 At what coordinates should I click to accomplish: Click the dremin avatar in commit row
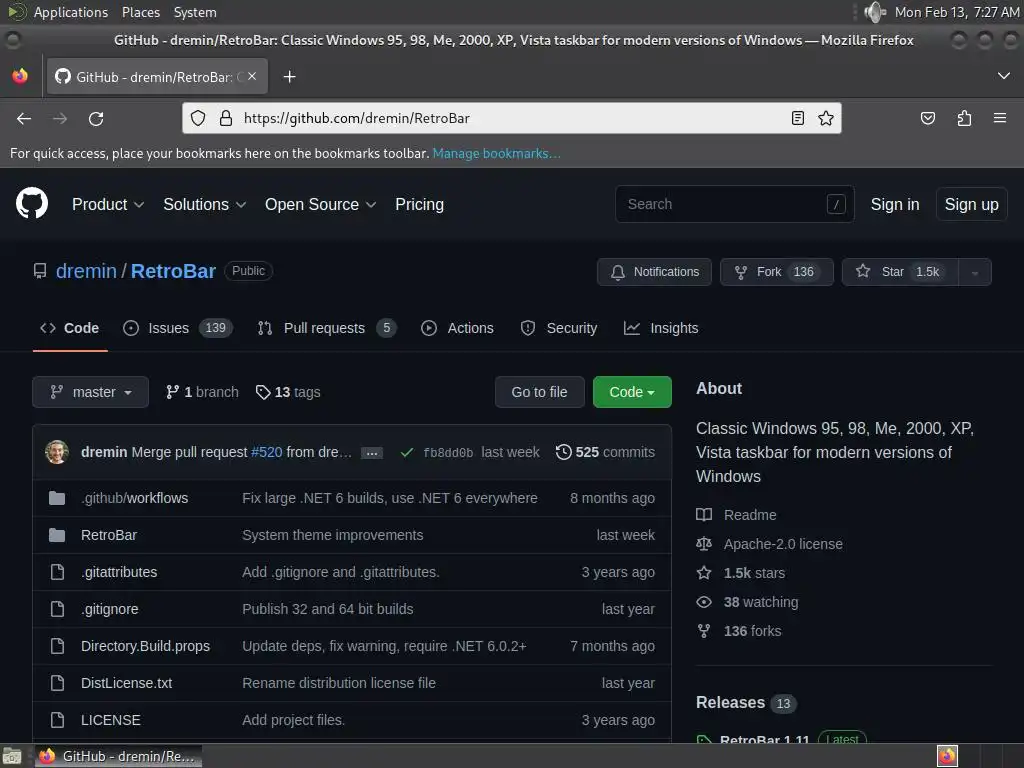coord(57,452)
